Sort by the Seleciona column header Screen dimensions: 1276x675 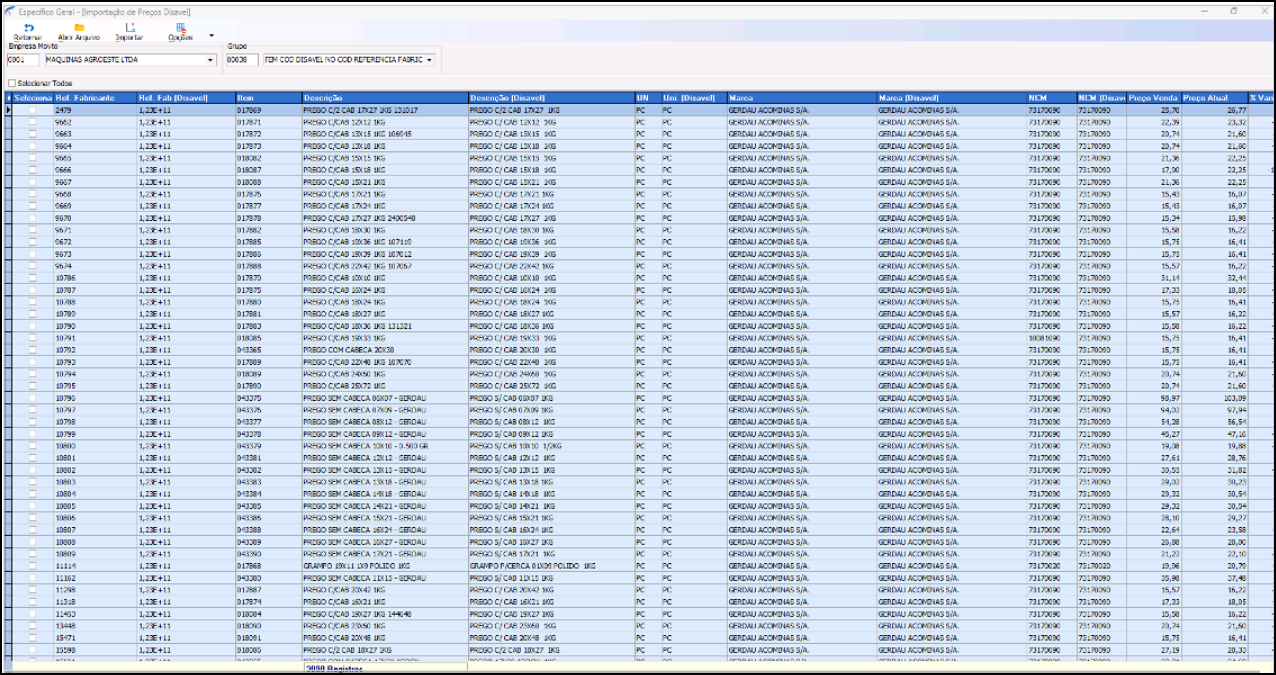coord(33,98)
